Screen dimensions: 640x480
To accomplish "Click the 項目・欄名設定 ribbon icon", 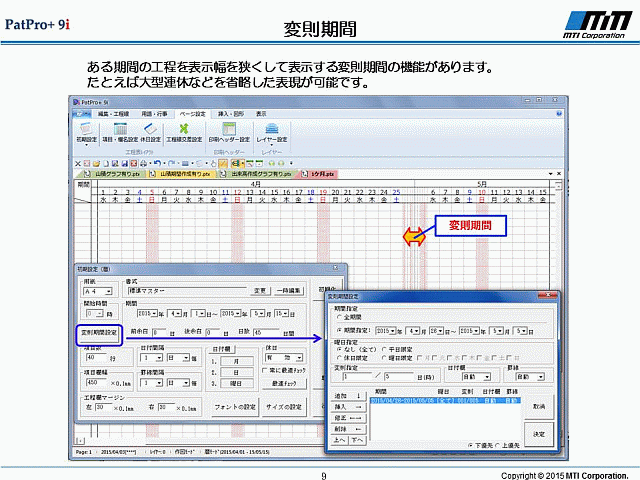I will (120, 133).
